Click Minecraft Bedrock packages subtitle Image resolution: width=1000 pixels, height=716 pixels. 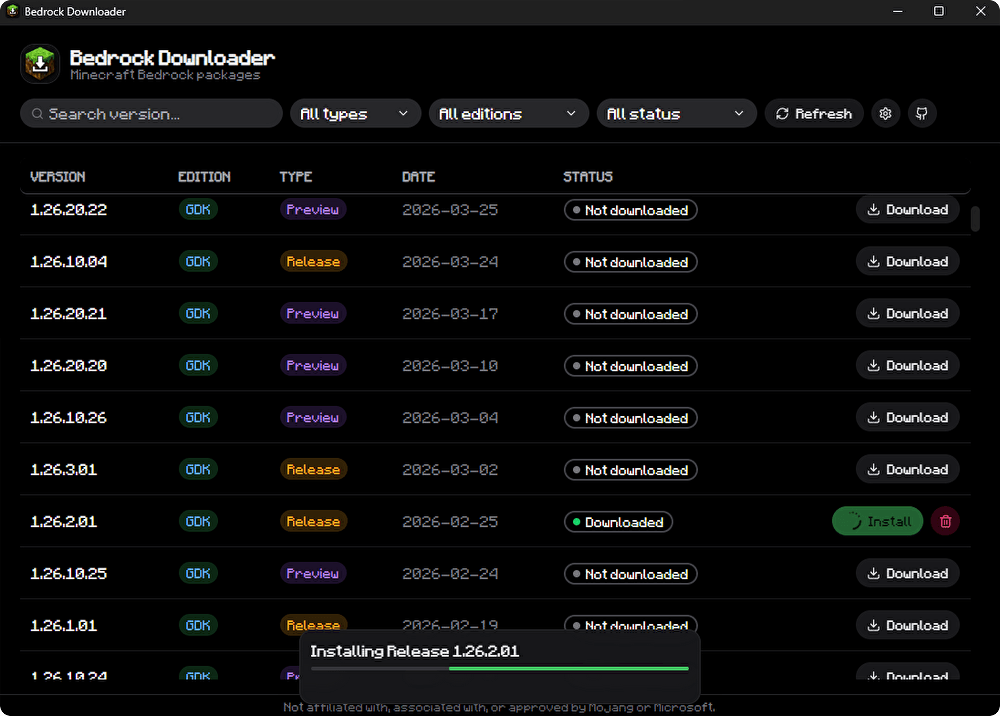tap(165, 75)
